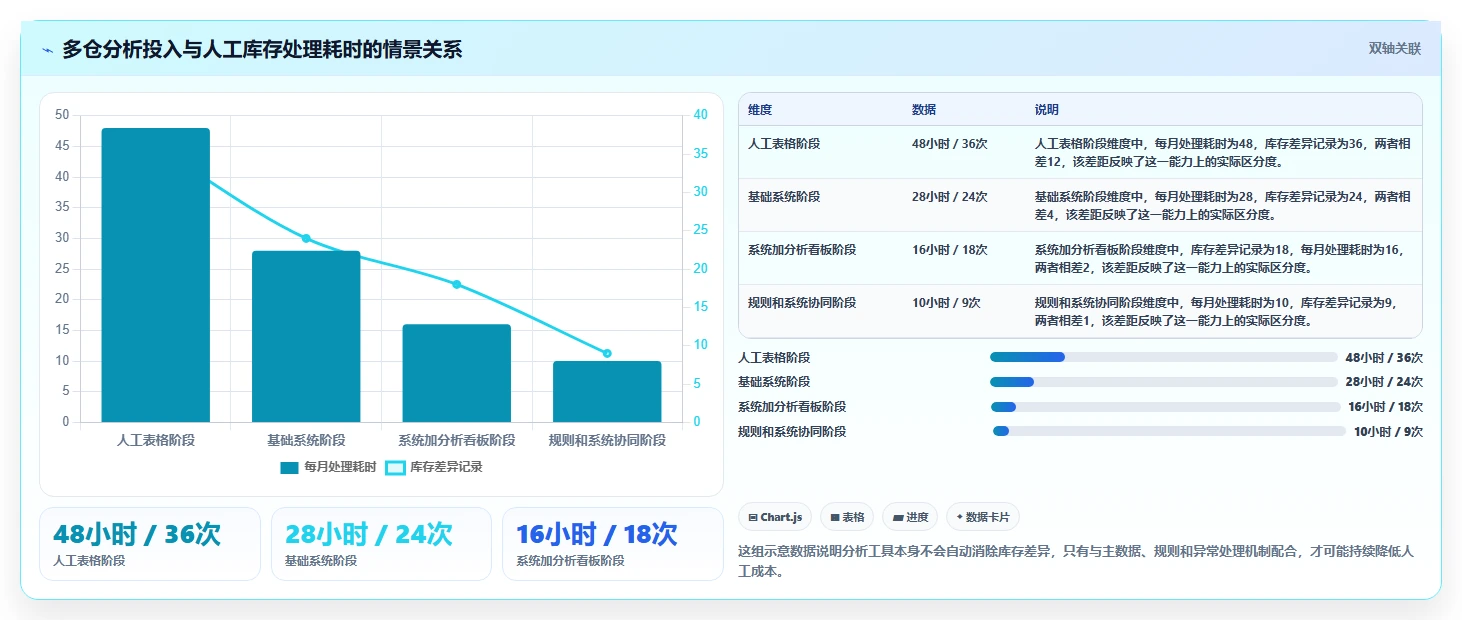Click the small icon inside the 进度 tag
This screenshot has width=1462, height=620.
click(898, 517)
